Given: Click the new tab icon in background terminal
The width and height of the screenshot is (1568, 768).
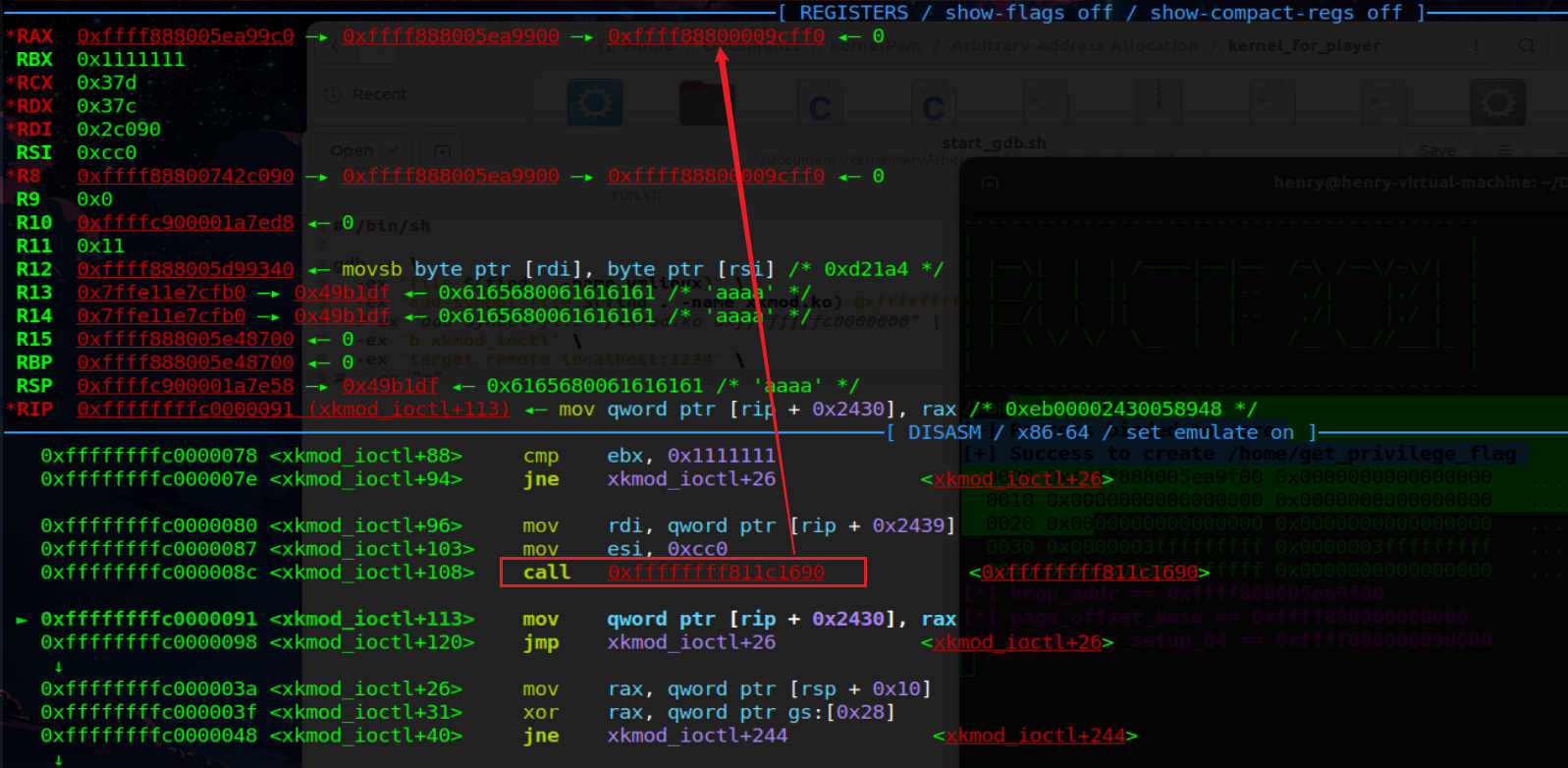Looking at the screenshot, I should click(990, 183).
